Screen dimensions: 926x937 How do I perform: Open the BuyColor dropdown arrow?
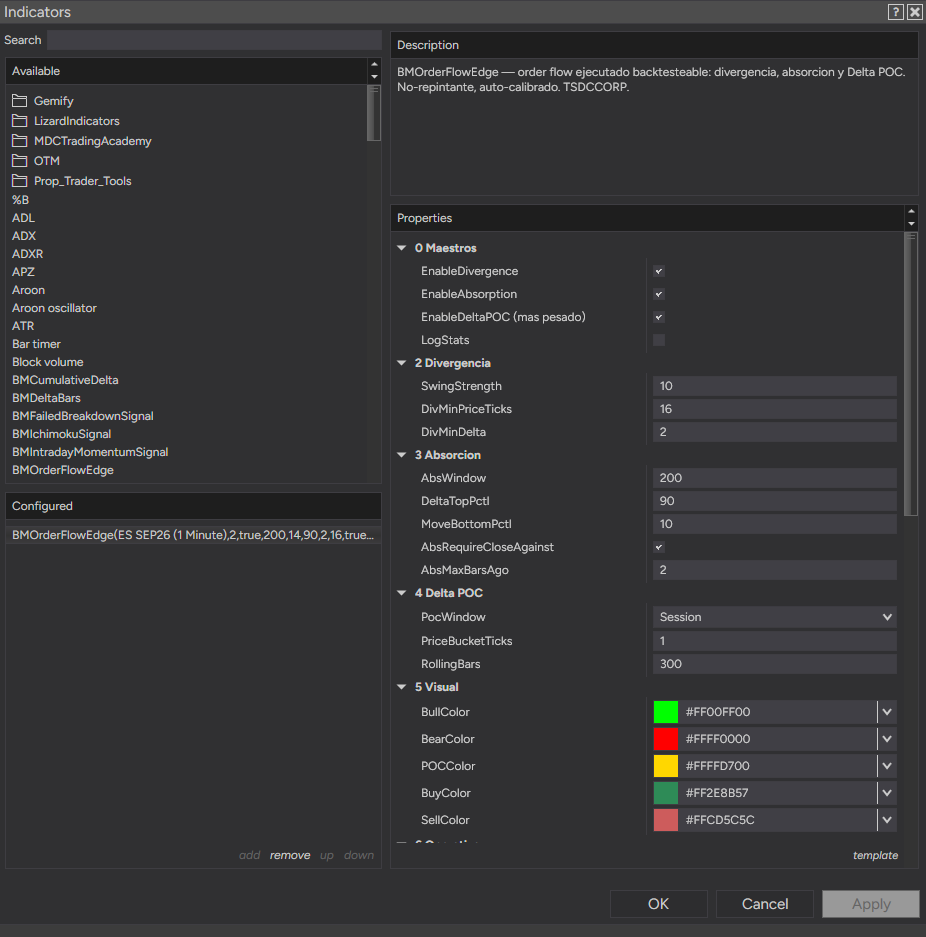click(x=887, y=793)
